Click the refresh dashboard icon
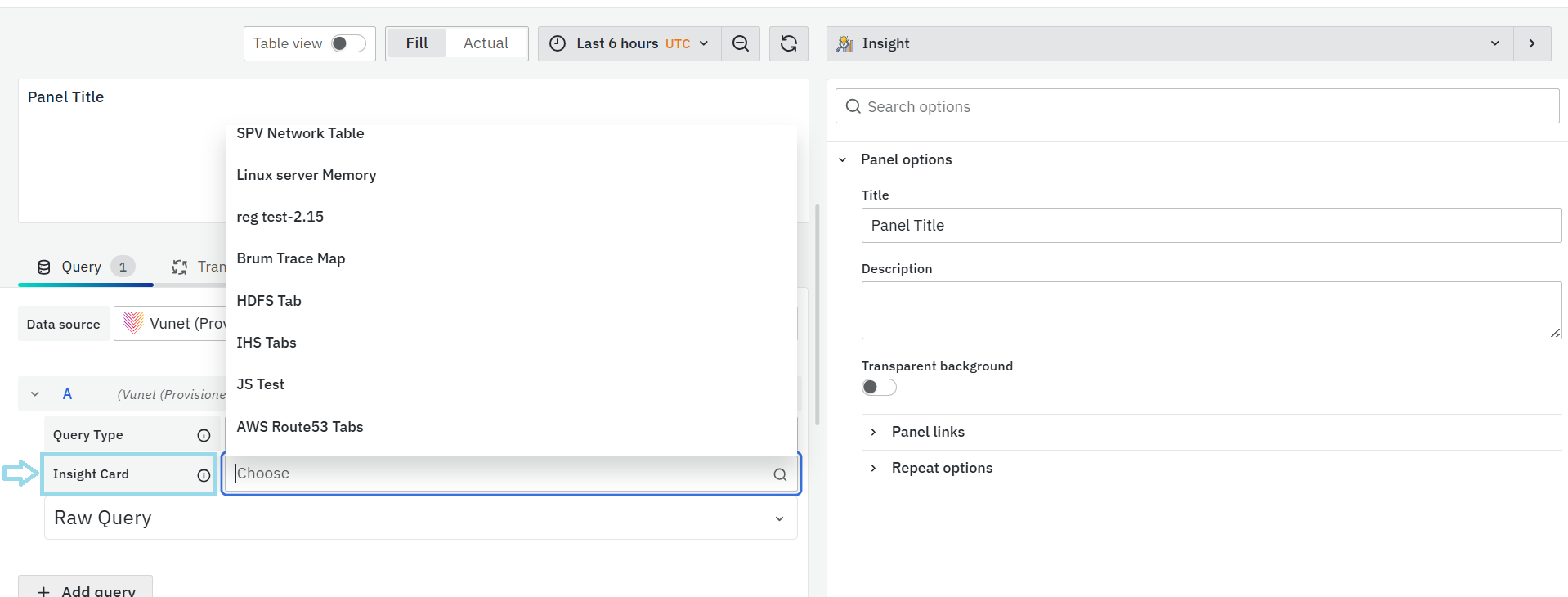 coord(788,43)
